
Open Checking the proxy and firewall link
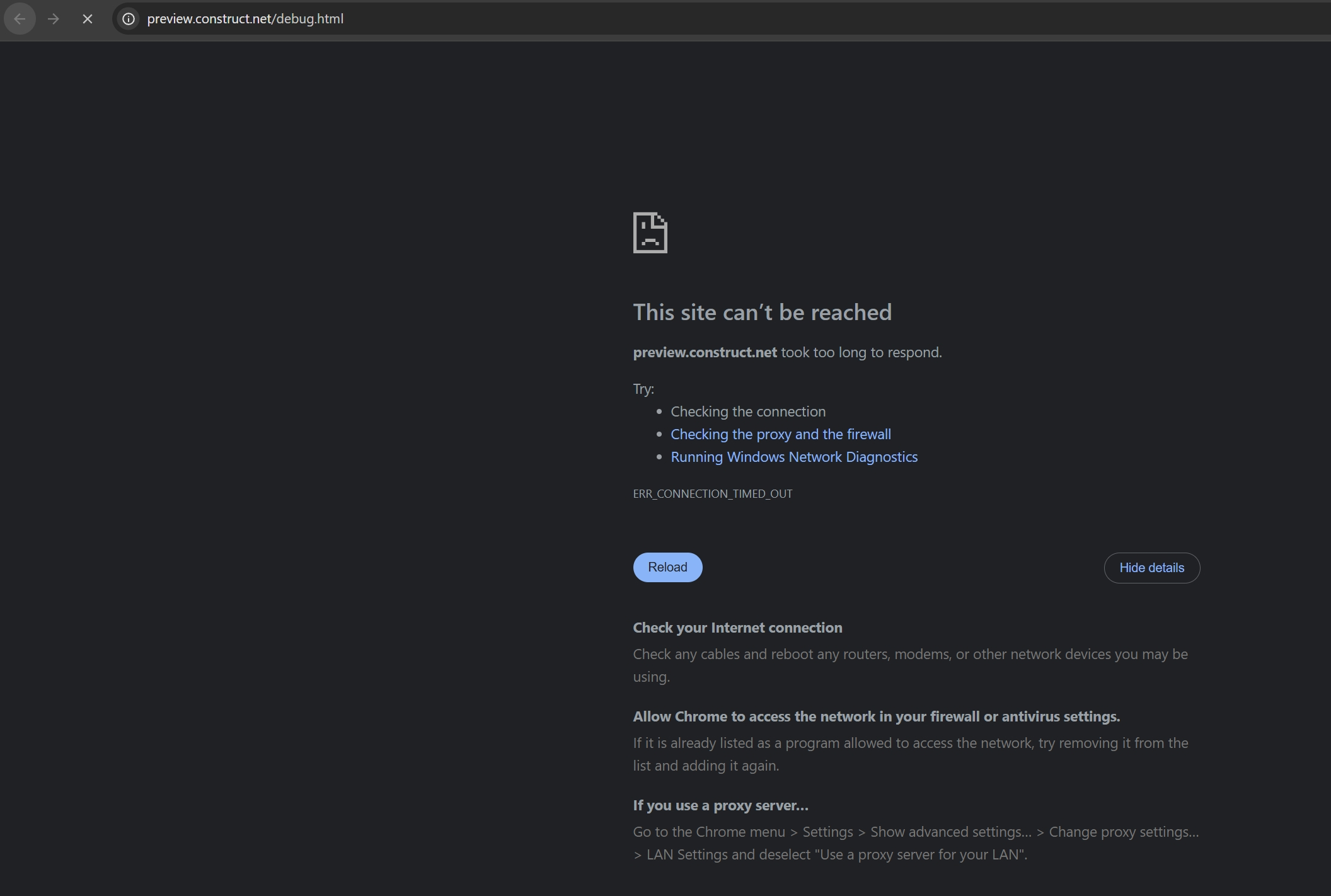click(x=780, y=434)
